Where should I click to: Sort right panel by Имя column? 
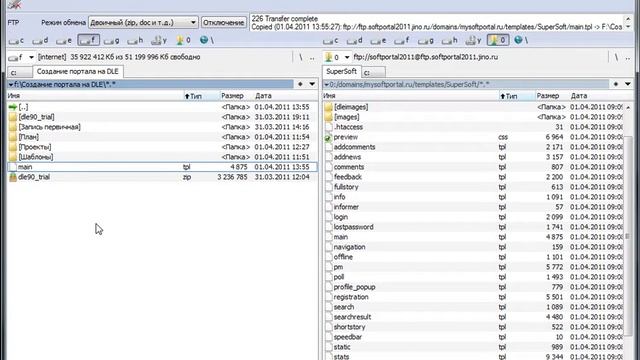(410, 96)
